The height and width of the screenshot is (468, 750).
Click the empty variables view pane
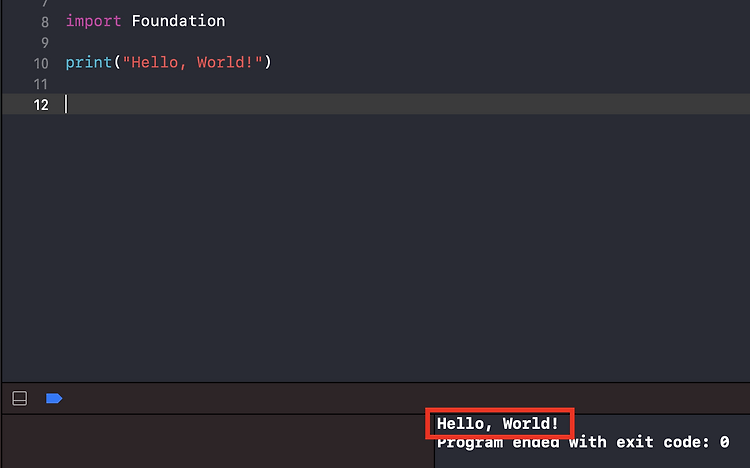[x=218, y=441]
